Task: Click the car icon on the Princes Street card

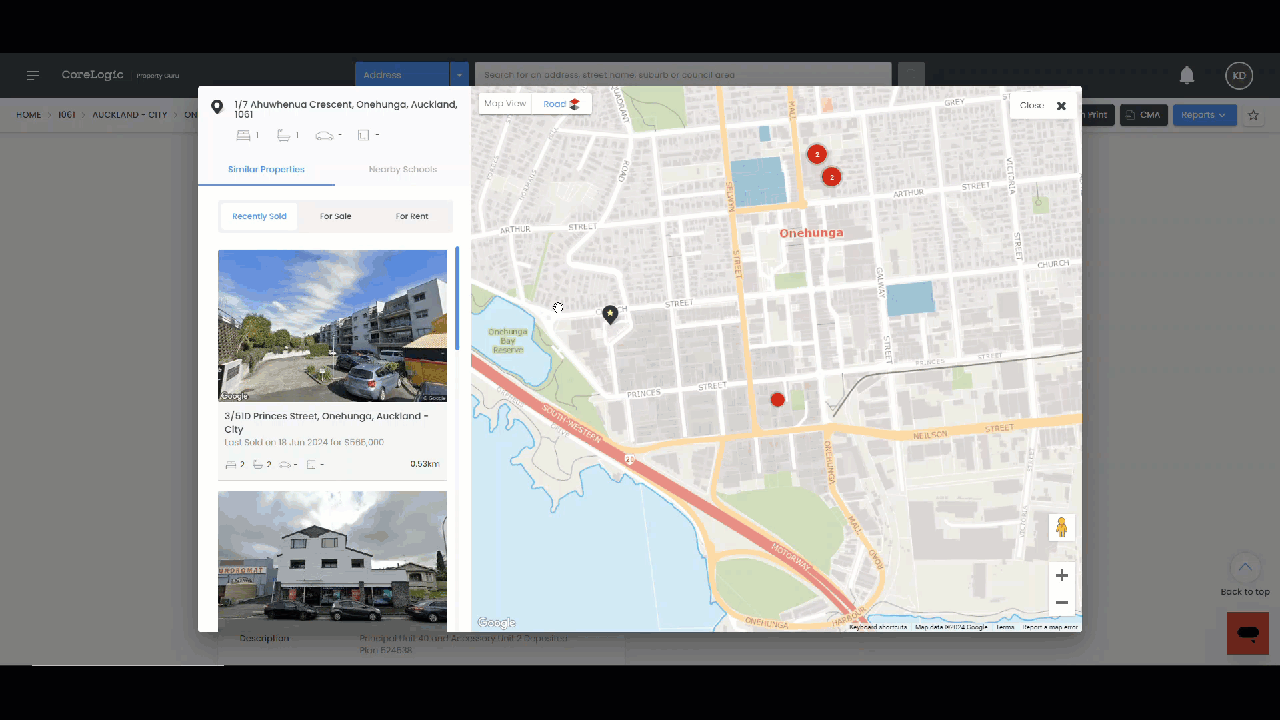Action: [284, 464]
